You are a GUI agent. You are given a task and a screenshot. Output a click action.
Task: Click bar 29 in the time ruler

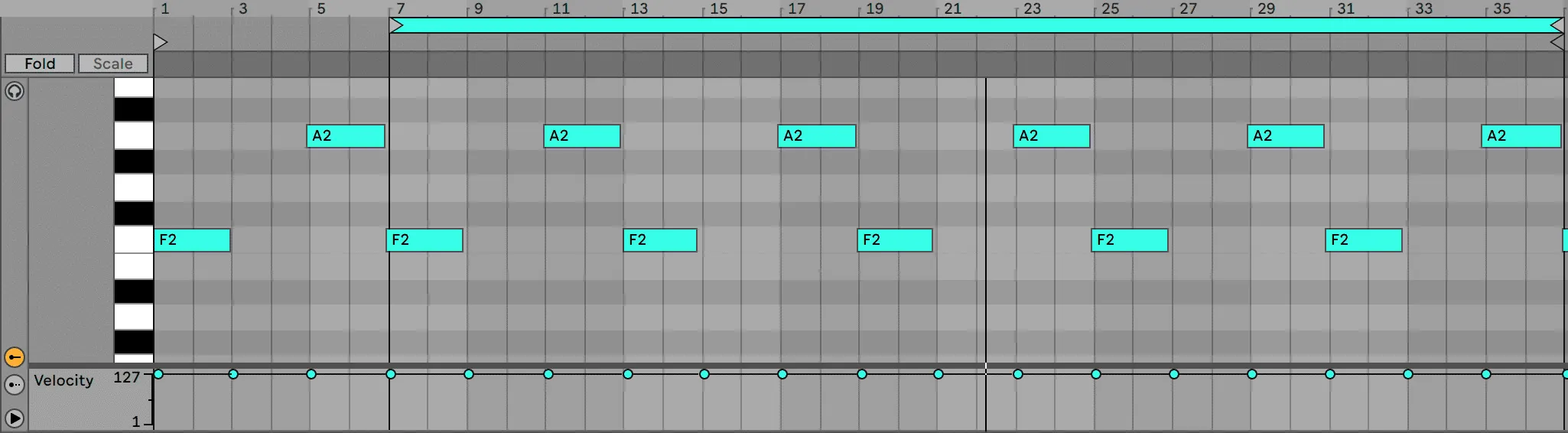tap(1266, 9)
